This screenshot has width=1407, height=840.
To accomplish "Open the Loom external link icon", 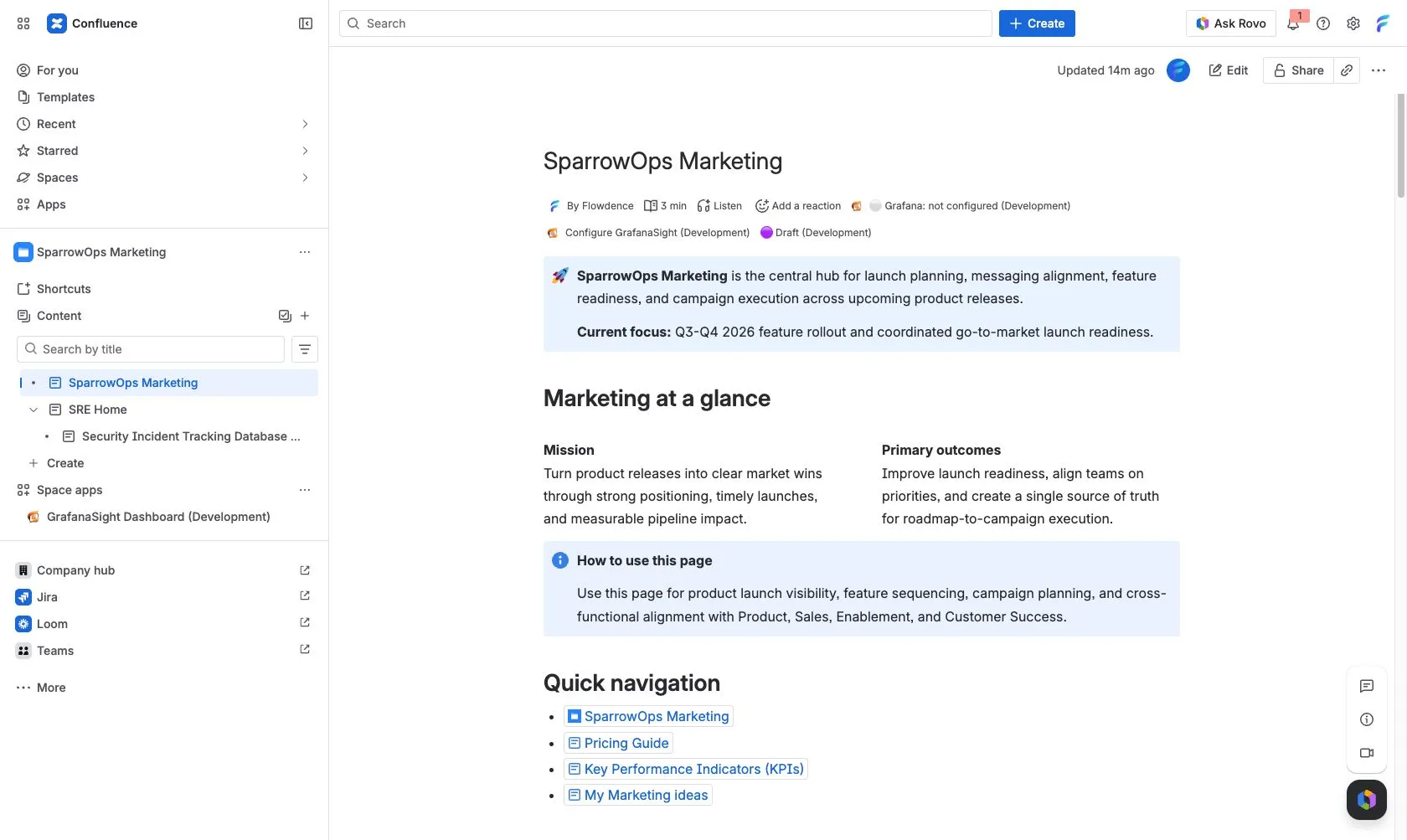I will pyautogui.click(x=305, y=623).
